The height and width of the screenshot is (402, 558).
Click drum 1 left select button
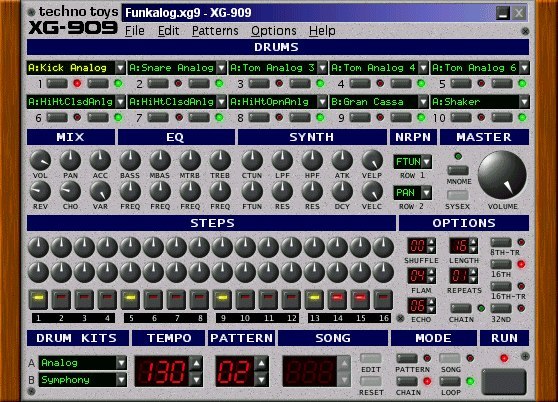click(57, 84)
